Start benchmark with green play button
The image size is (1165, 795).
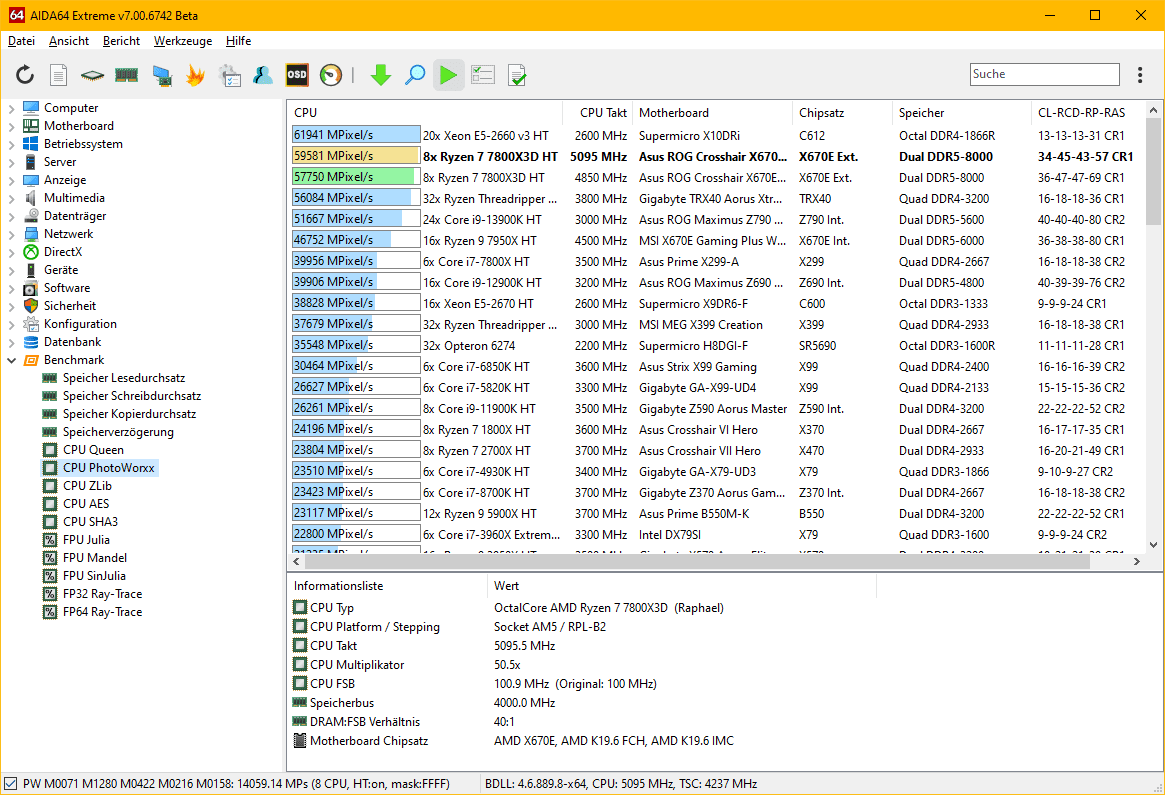[x=448, y=74]
